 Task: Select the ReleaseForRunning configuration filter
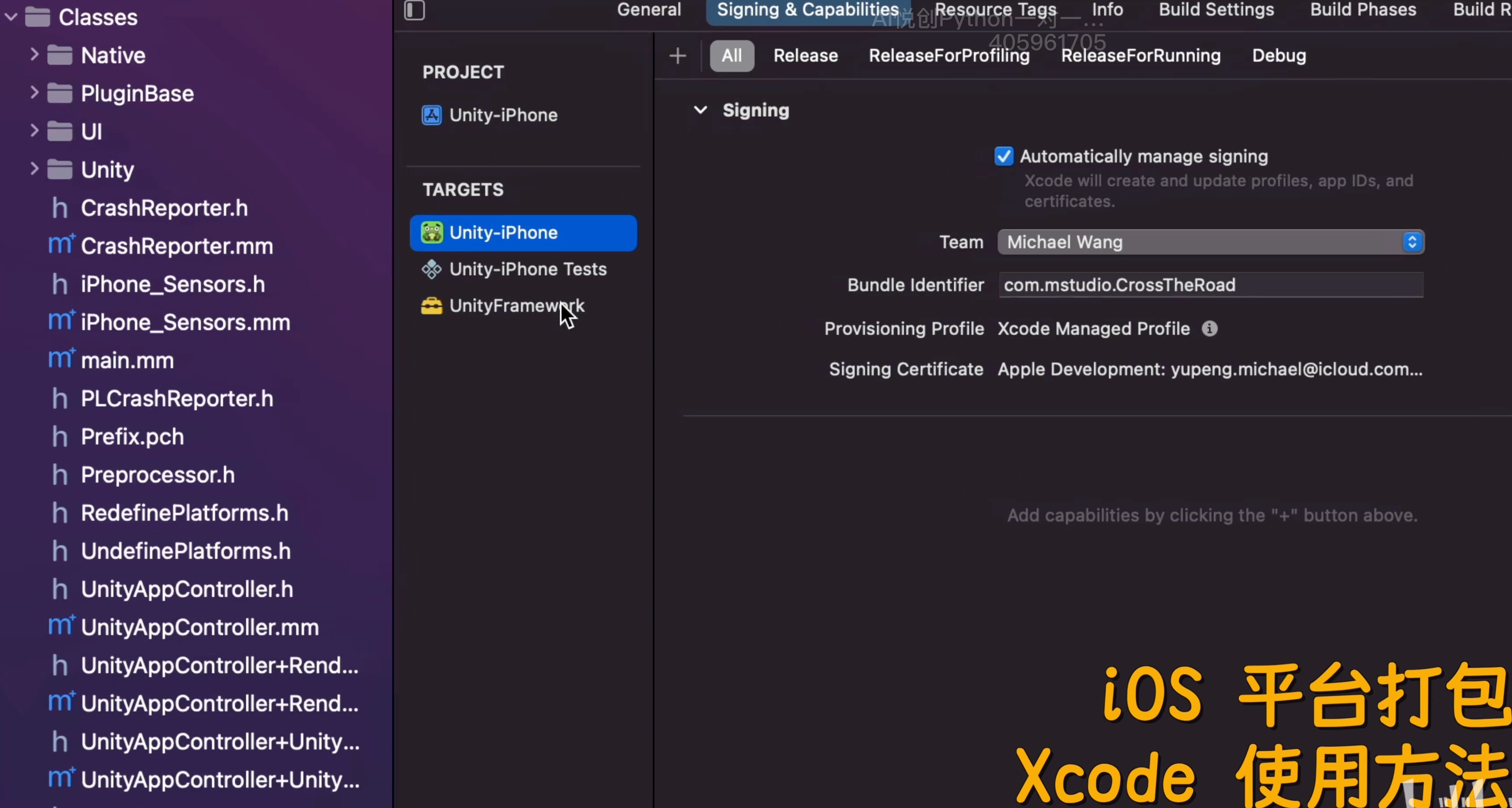pos(1140,56)
